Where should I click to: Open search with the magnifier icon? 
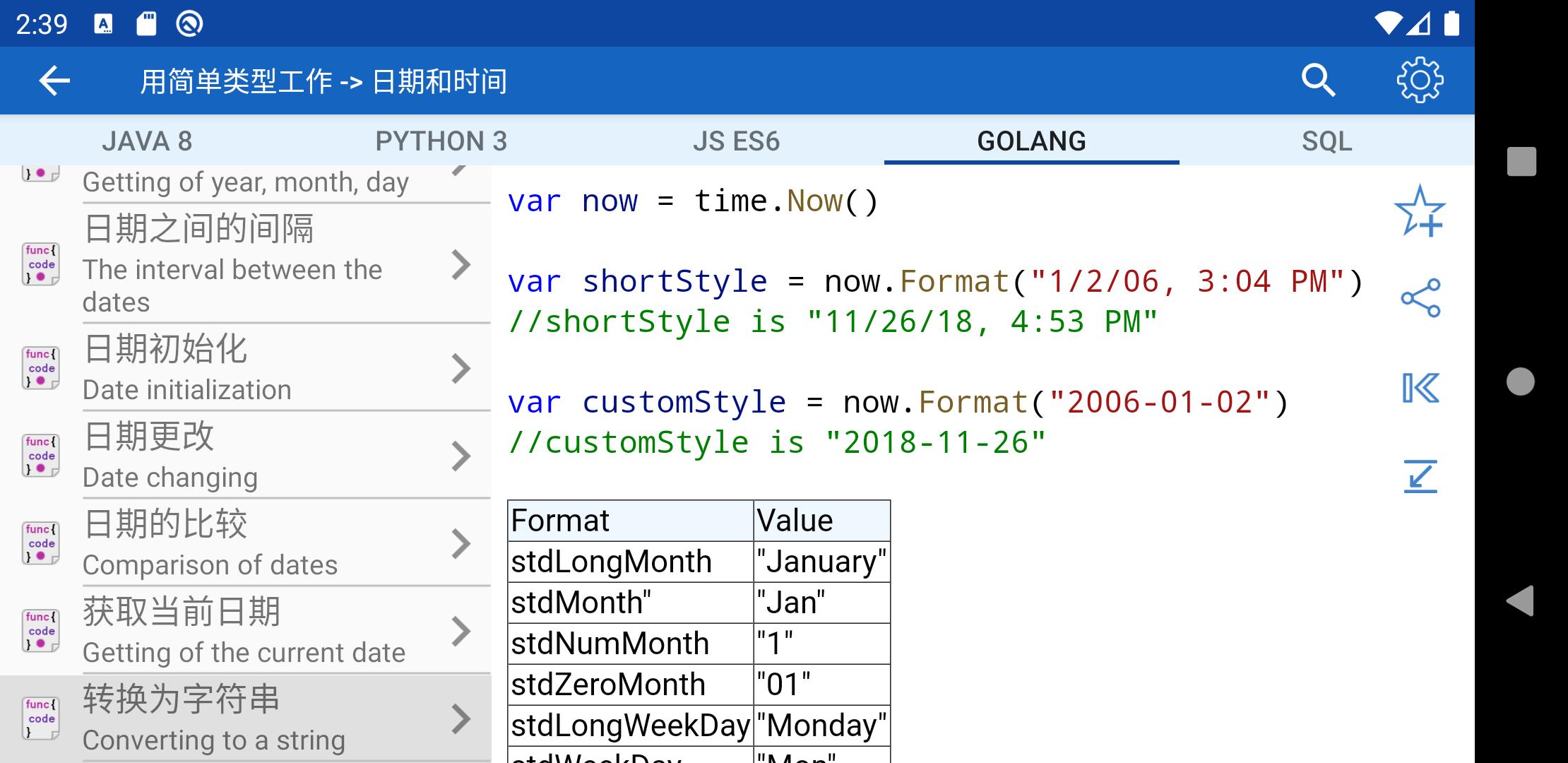coord(1318,81)
